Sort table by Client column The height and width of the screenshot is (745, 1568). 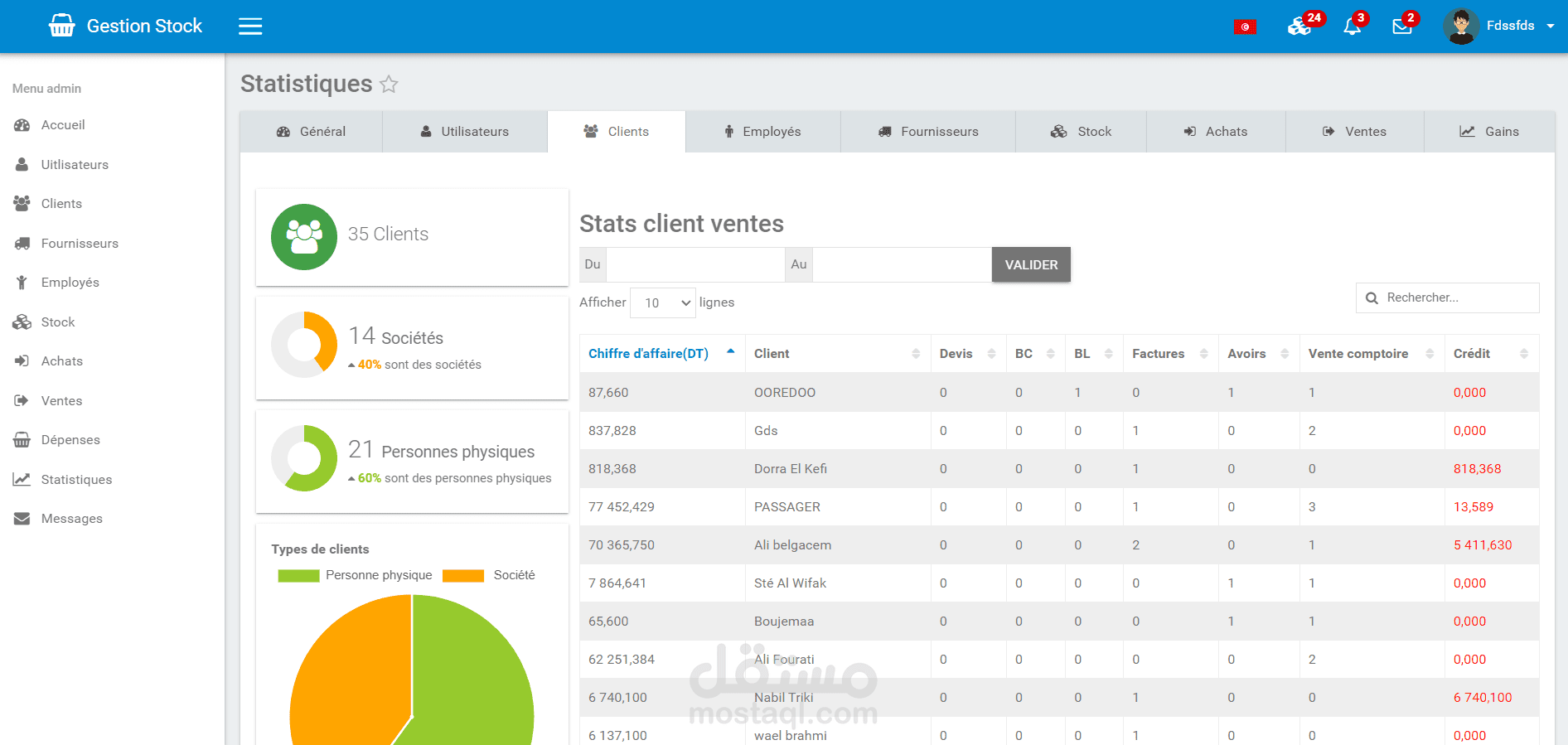click(x=838, y=354)
